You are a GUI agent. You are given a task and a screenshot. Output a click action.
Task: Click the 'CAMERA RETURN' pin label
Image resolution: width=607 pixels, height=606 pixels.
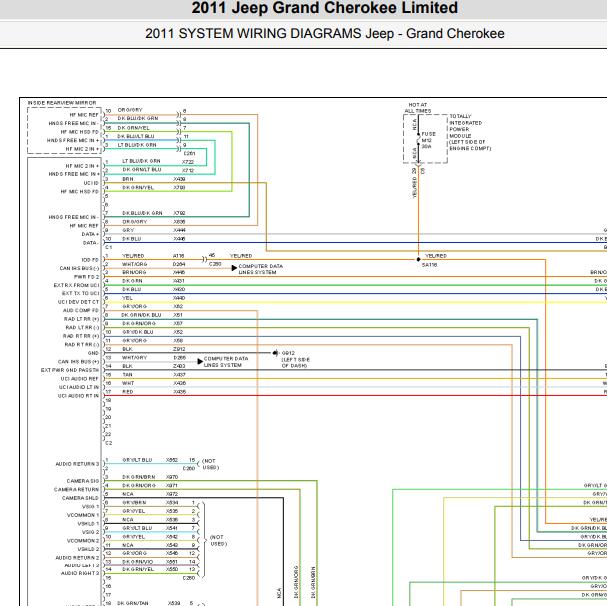77,489
